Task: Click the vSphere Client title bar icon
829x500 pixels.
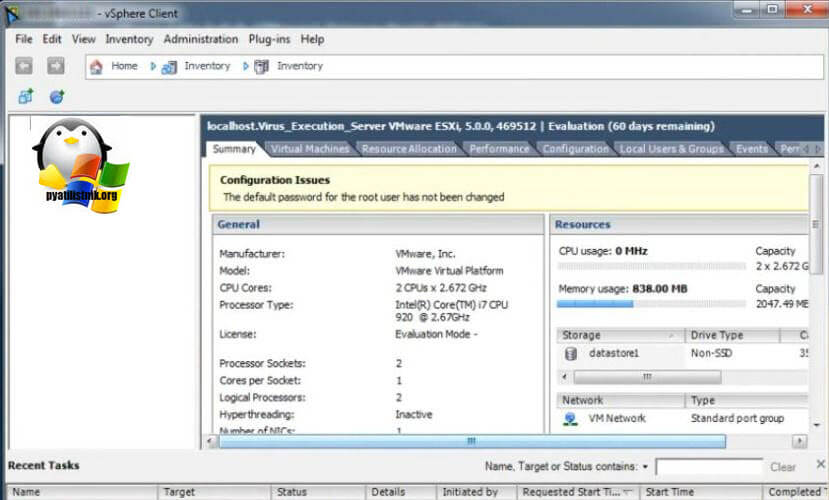Action: (12, 14)
